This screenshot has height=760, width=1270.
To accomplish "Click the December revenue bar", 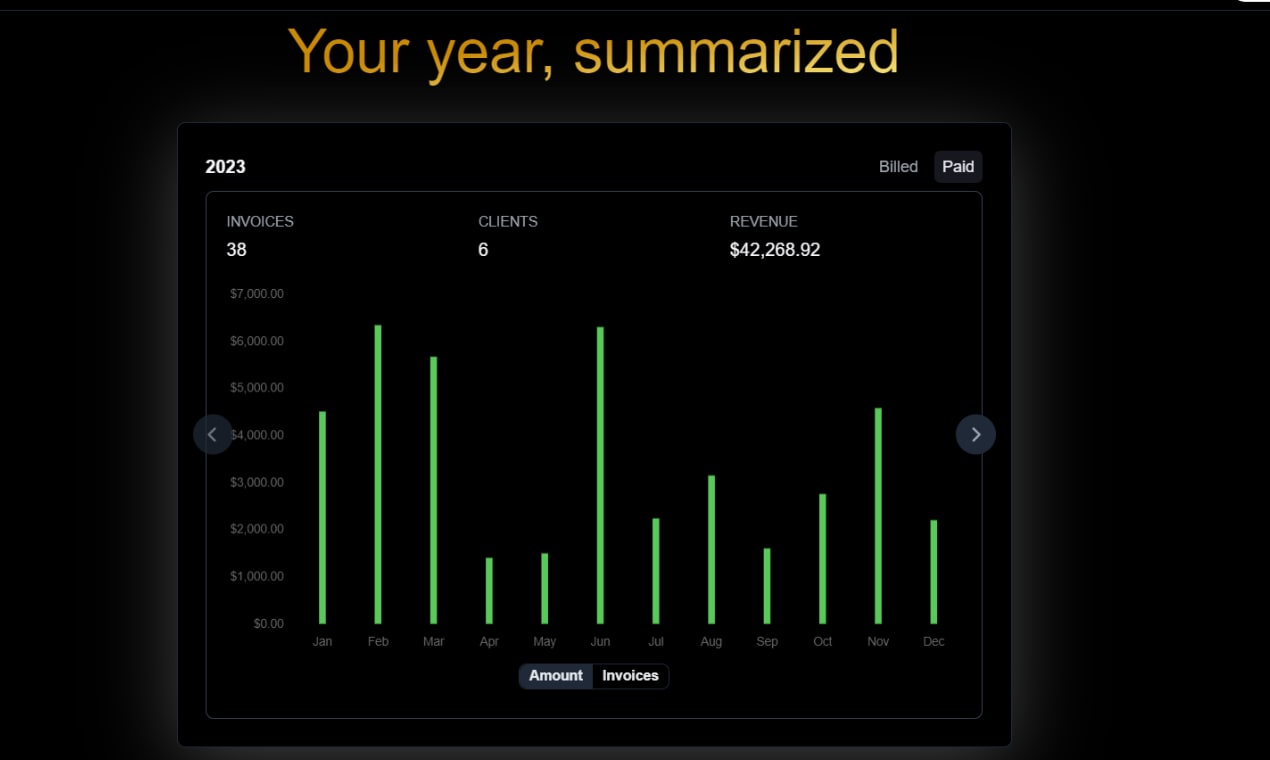I will click(x=933, y=572).
